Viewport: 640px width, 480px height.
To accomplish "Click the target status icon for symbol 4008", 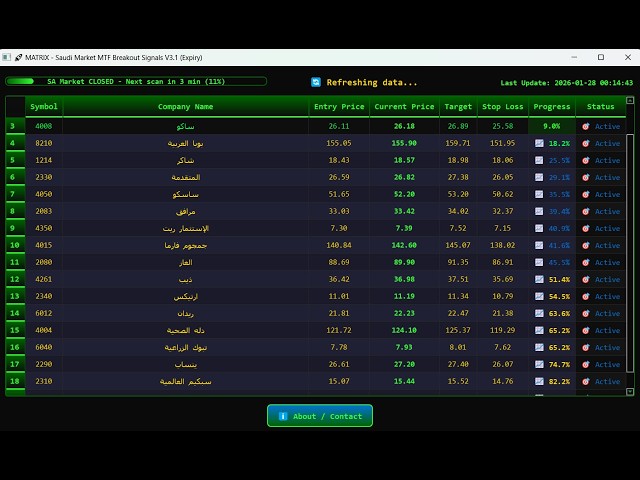I will coord(586,127).
